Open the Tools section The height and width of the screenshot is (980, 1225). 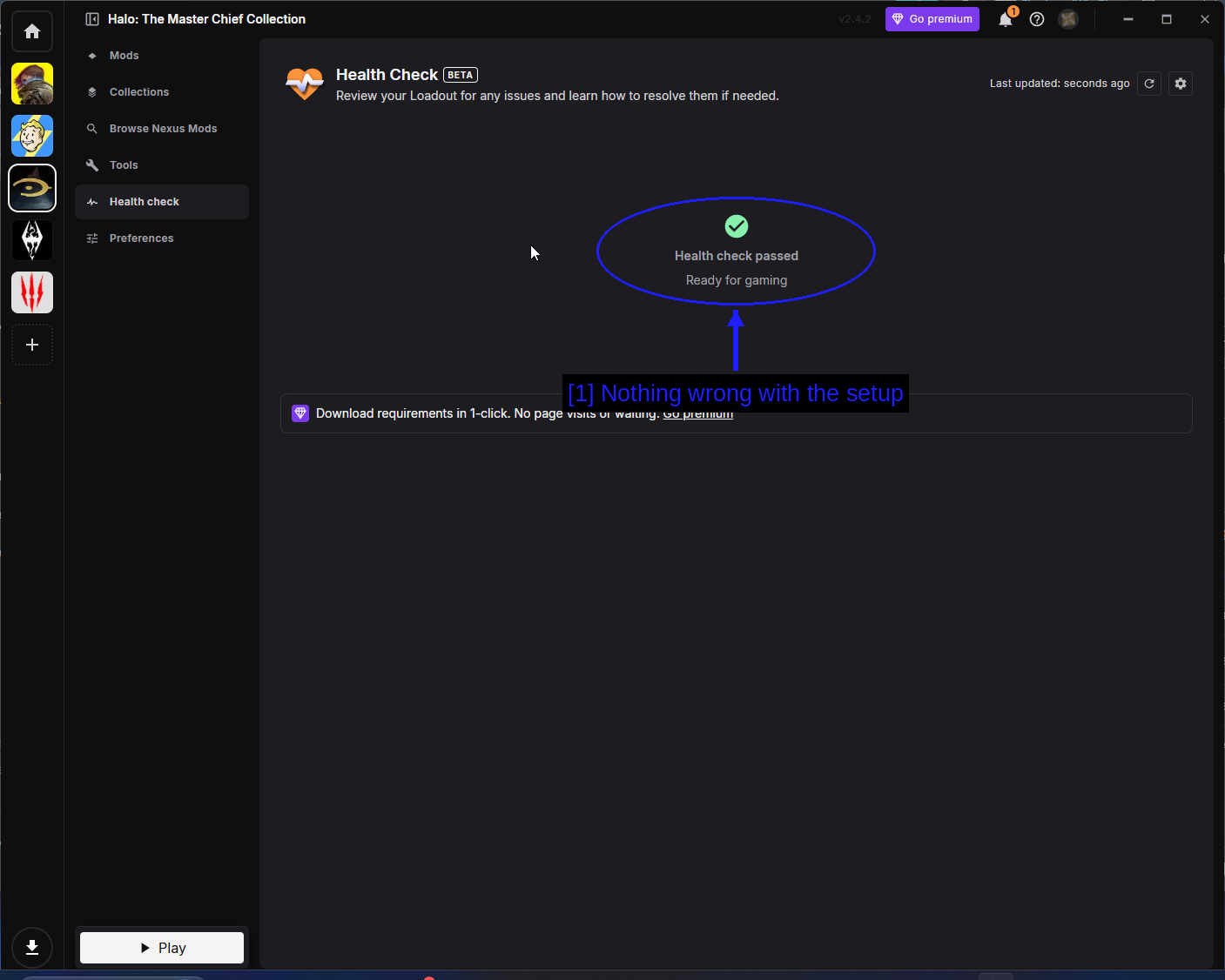coord(162,165)
